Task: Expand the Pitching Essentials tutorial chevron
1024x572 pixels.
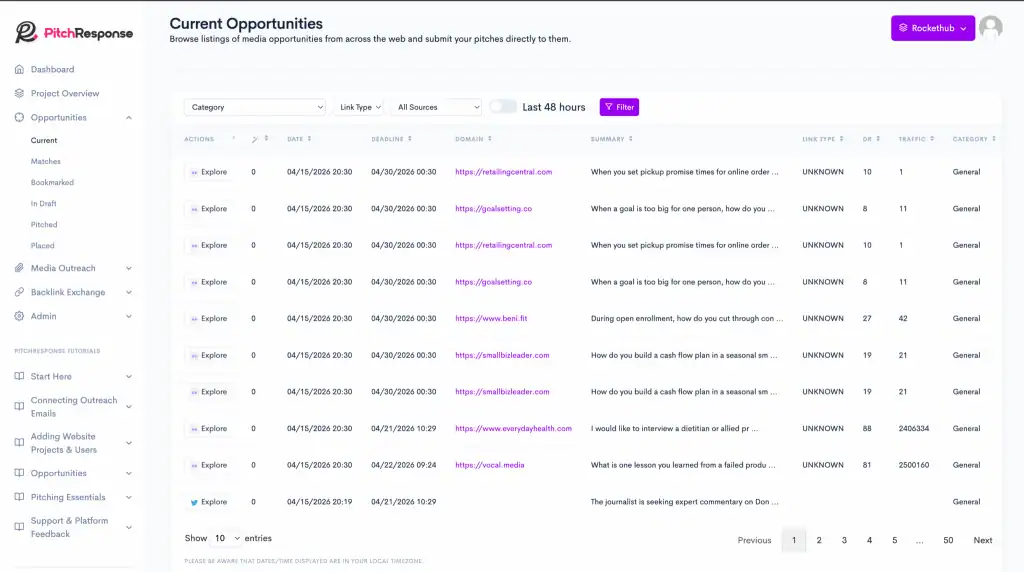Action: pos(129,497)
